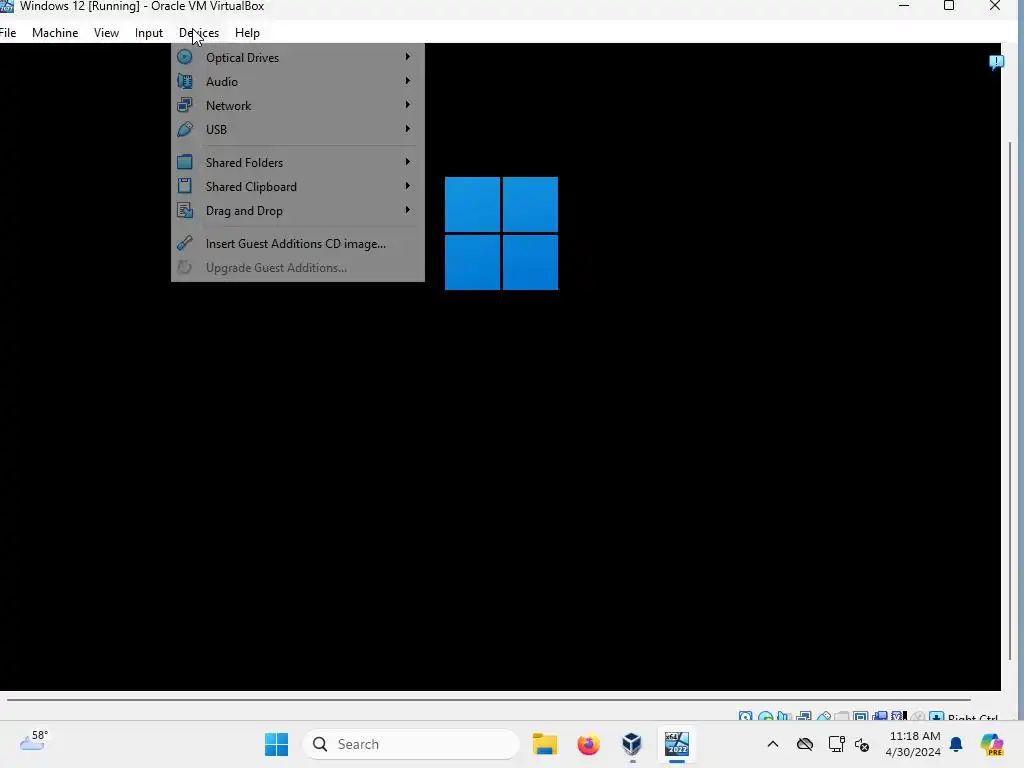The image size is (1024, 768).
Task: Click the audio status bar indicator
Action: pos(784,716)
